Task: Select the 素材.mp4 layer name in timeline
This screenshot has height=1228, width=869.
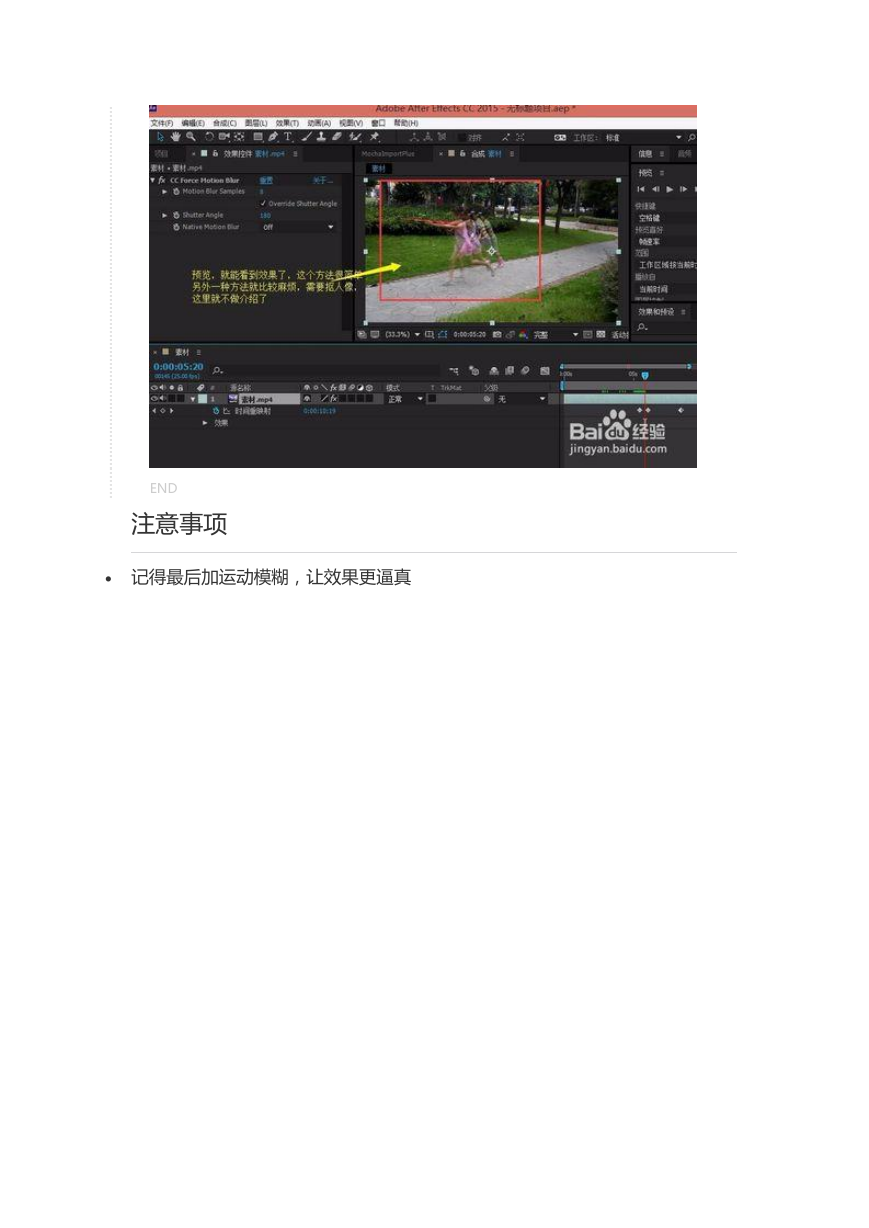Action: click(269, 399)
